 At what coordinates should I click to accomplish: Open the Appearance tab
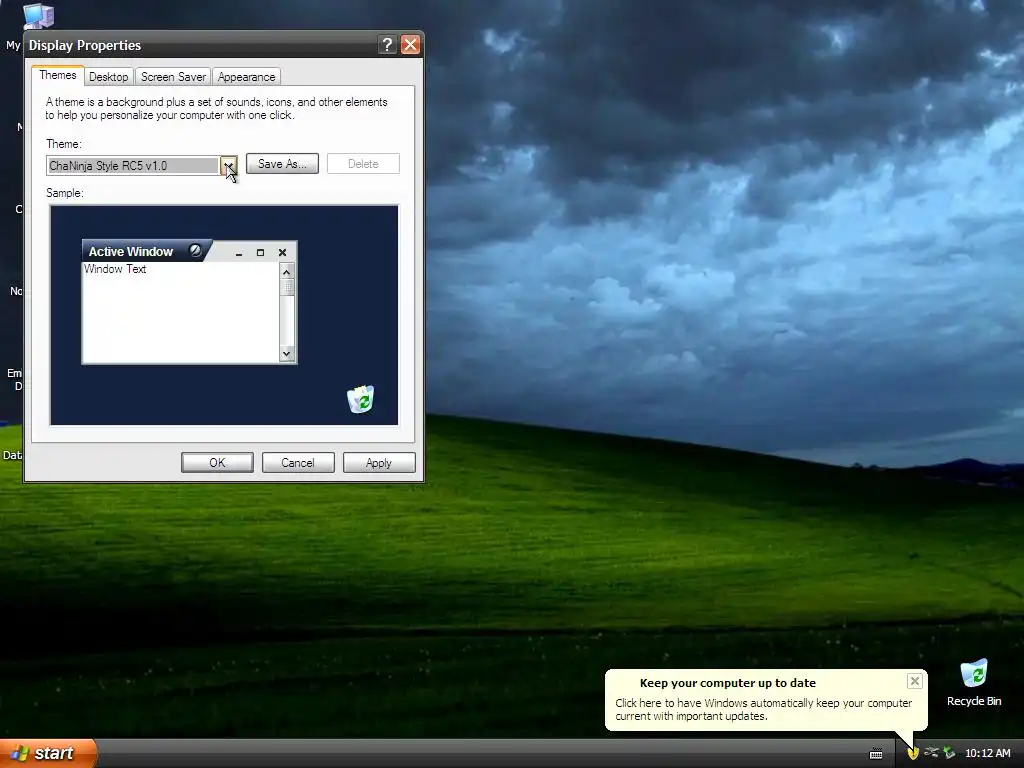246,76
